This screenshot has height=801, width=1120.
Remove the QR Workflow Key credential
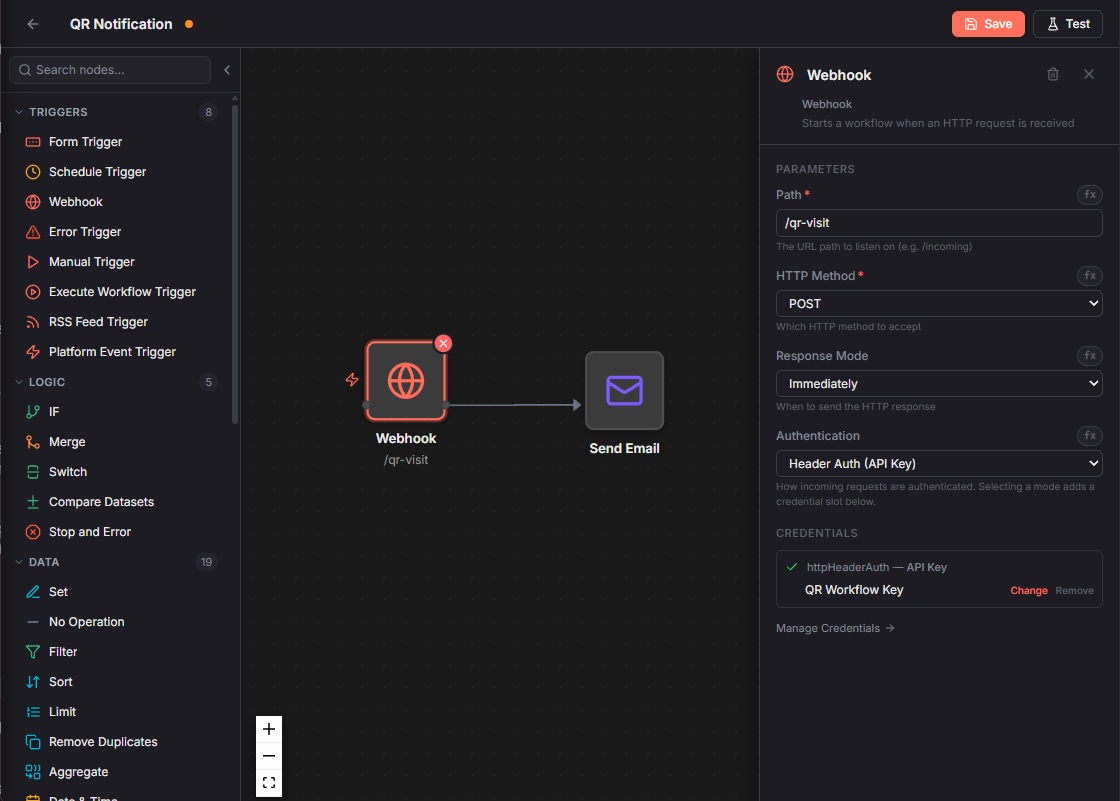click(x=1074, y=590)
